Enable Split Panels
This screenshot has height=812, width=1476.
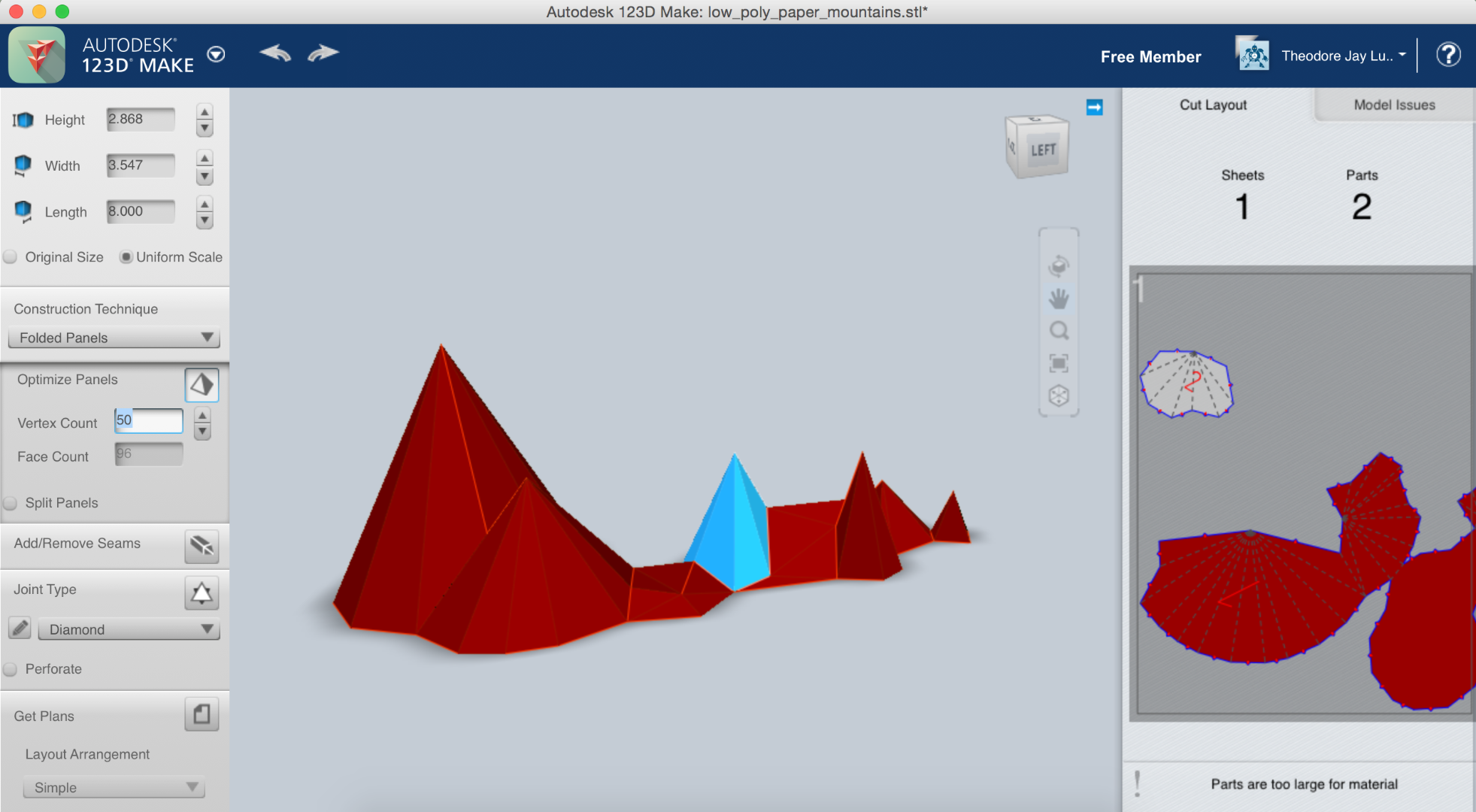11,503
